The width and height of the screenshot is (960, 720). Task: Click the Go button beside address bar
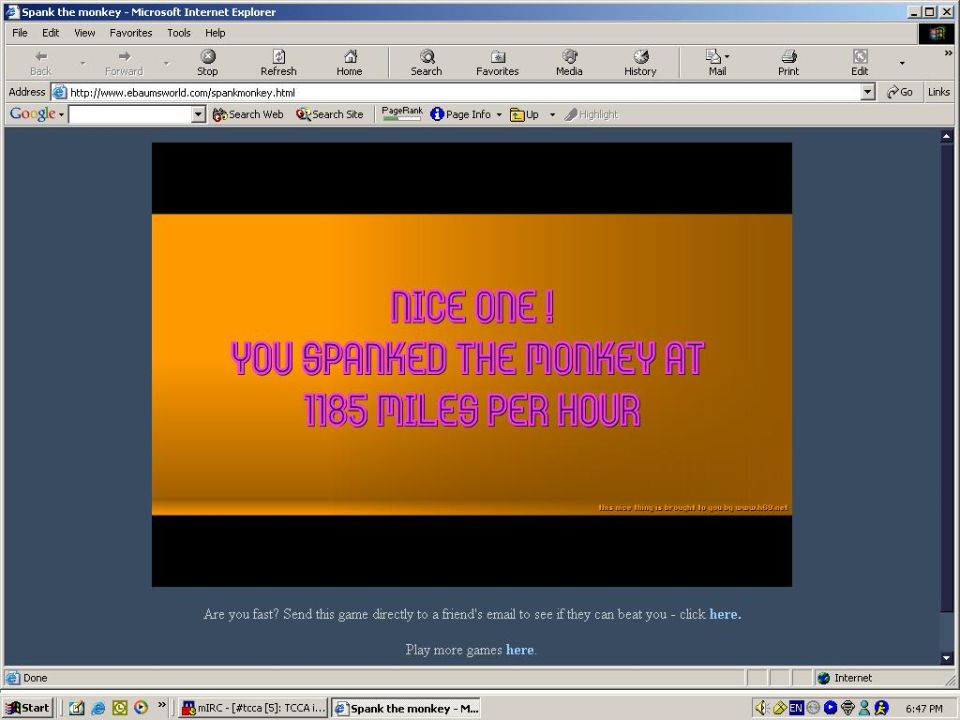point(899,92)
